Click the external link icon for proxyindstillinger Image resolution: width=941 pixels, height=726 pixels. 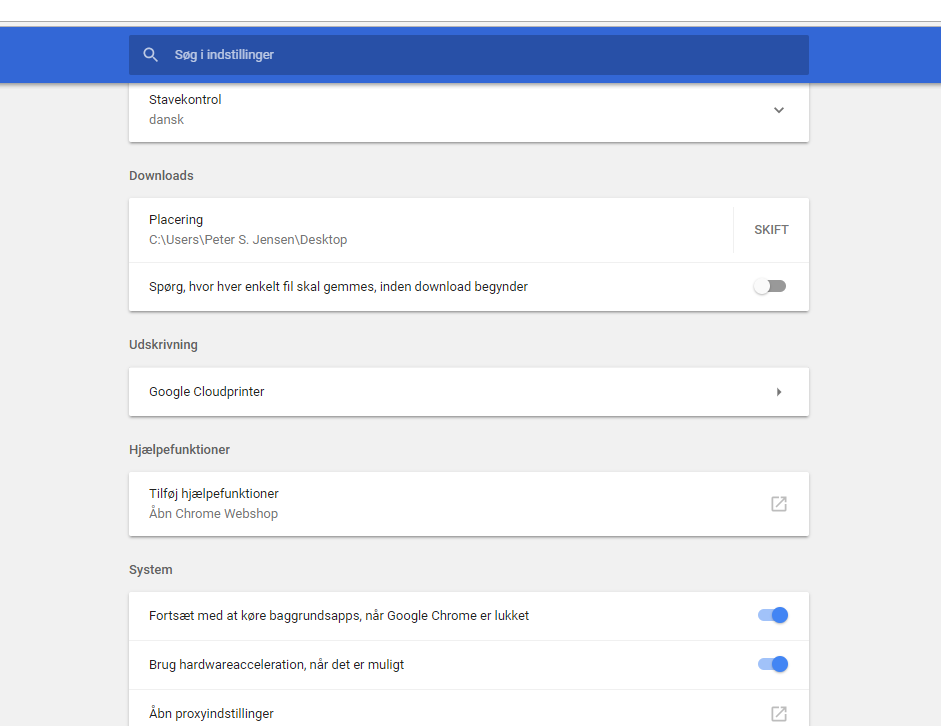click(778, 713)
